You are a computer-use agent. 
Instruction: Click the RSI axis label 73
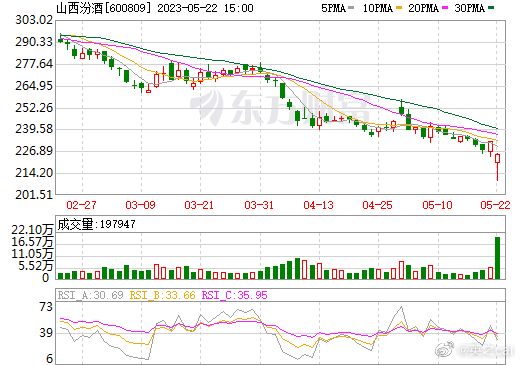(46, 307)
